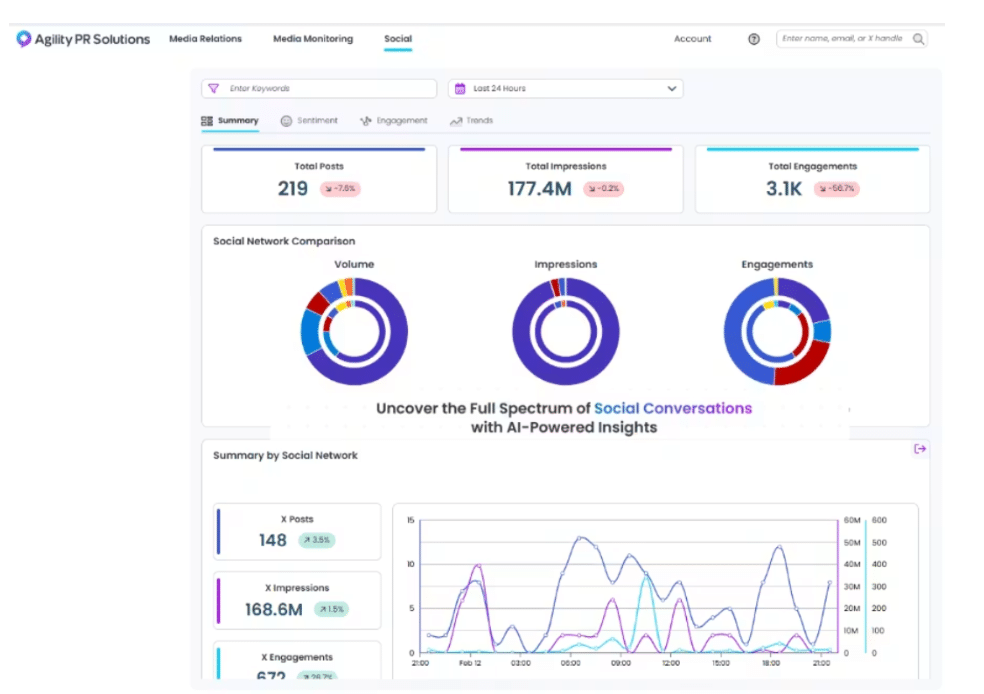The image size is (984, 694).
Task: Focus the name, email, or X handle search field
Action: click(x=852, y=39)
